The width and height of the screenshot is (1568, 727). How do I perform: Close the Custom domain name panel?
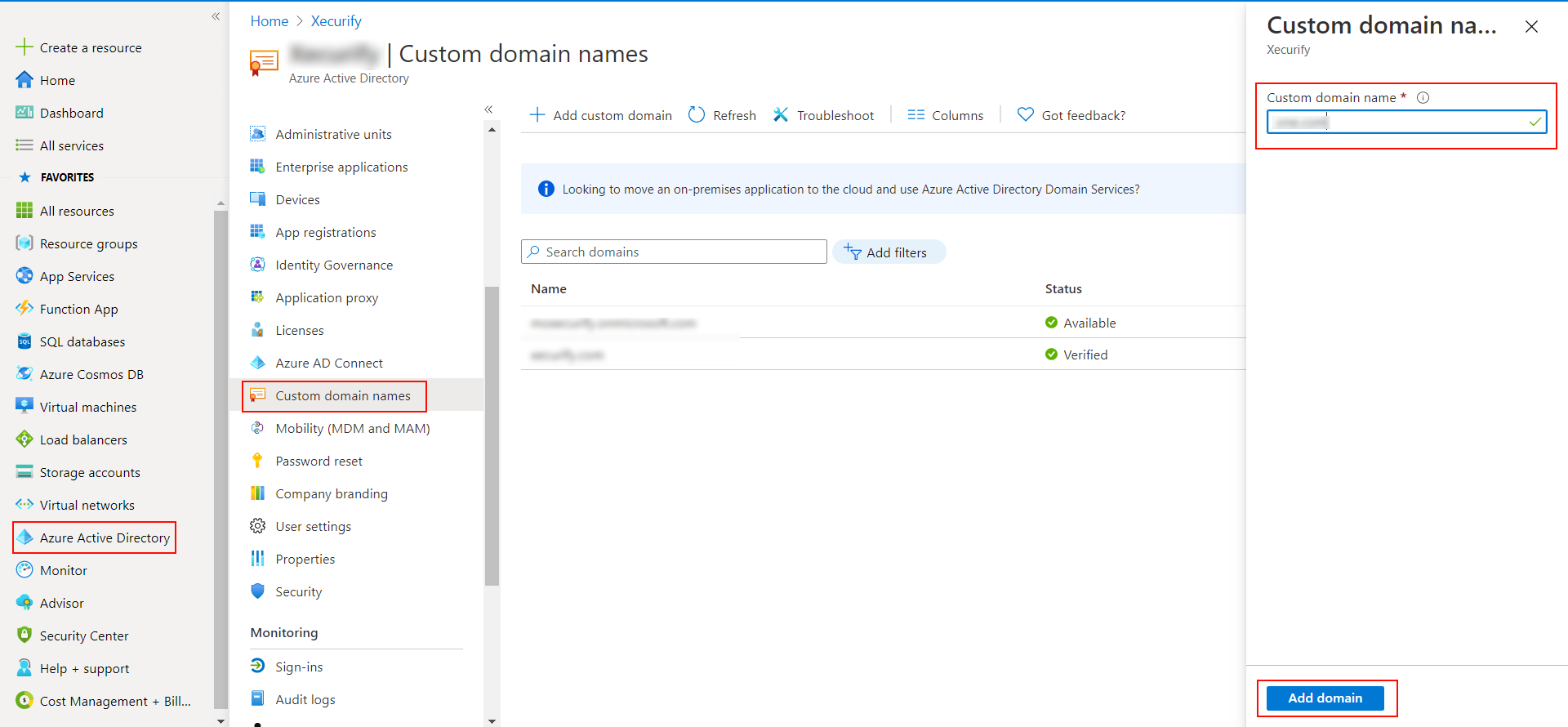click(x=1531, y=27)
